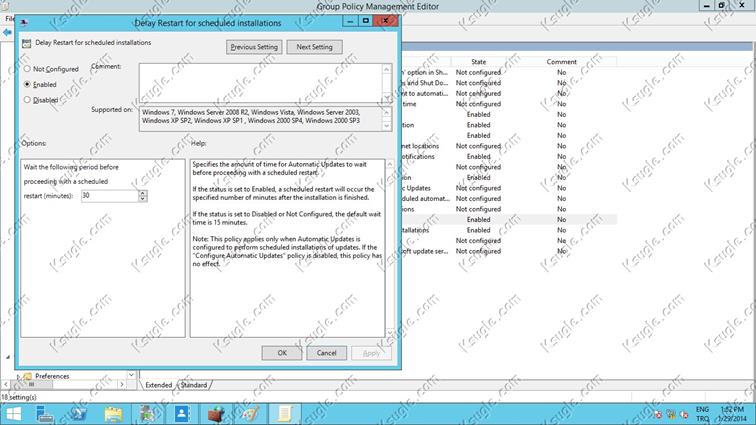Image resolution: width=756 pixels, height=425 pixels.
Task: Click the Preferences folder icon in the tree
Action: [x=27, y=376]
